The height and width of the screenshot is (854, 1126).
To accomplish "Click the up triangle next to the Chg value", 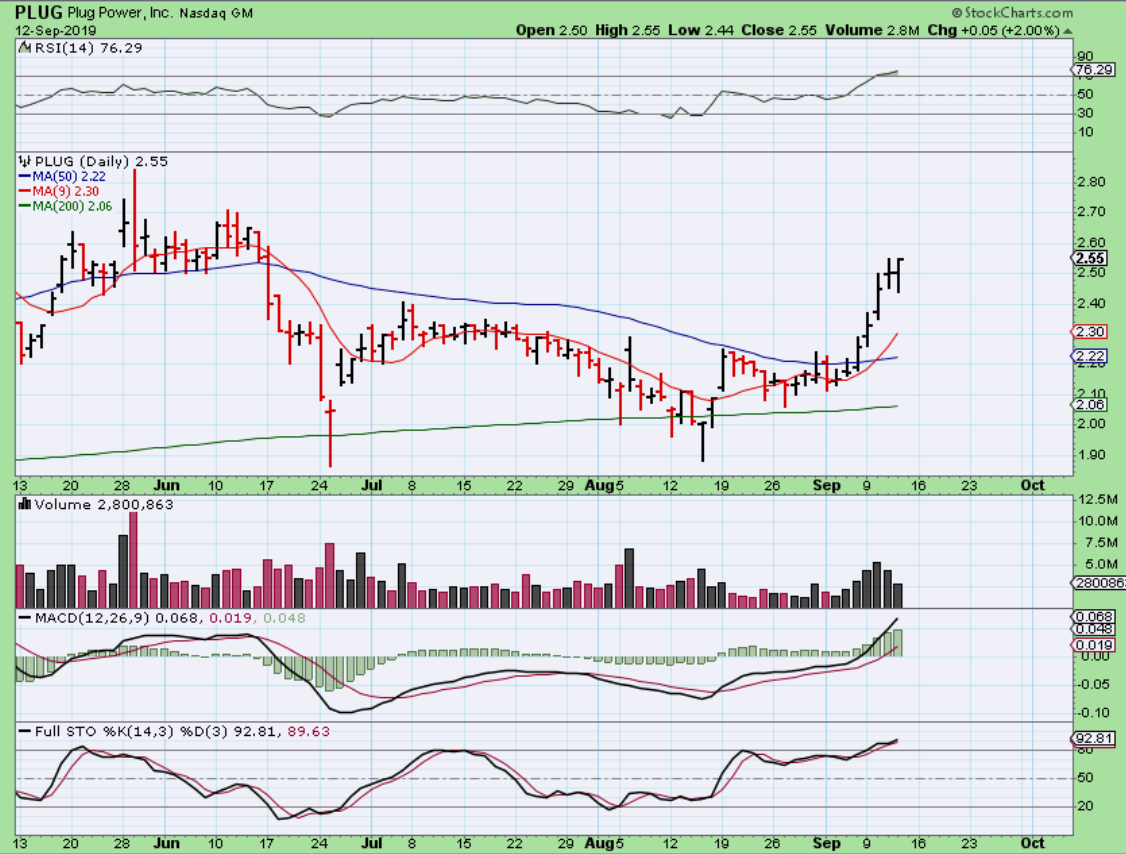I will (1068, 31).
